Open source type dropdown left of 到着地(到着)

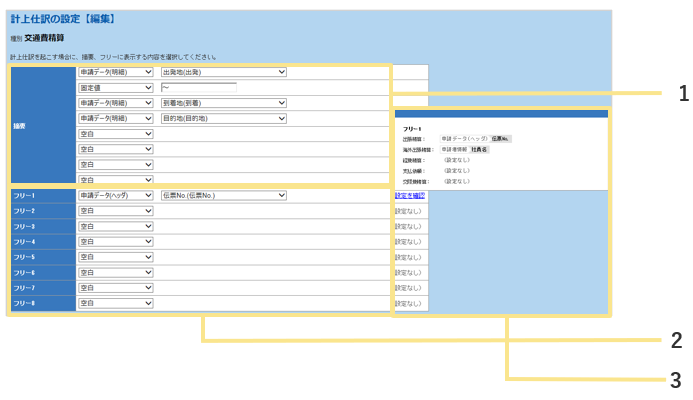coord(115,103)
